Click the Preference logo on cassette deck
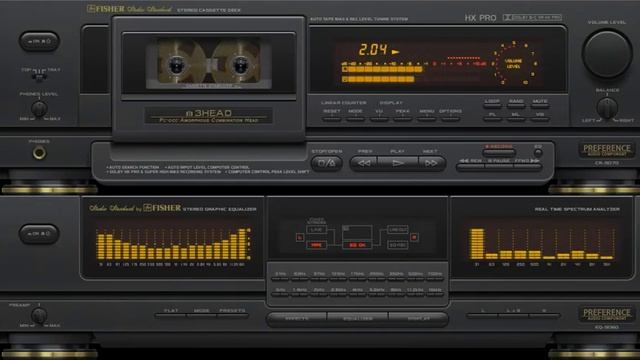This screenshot has height=360, width=640. pos(607,150)
